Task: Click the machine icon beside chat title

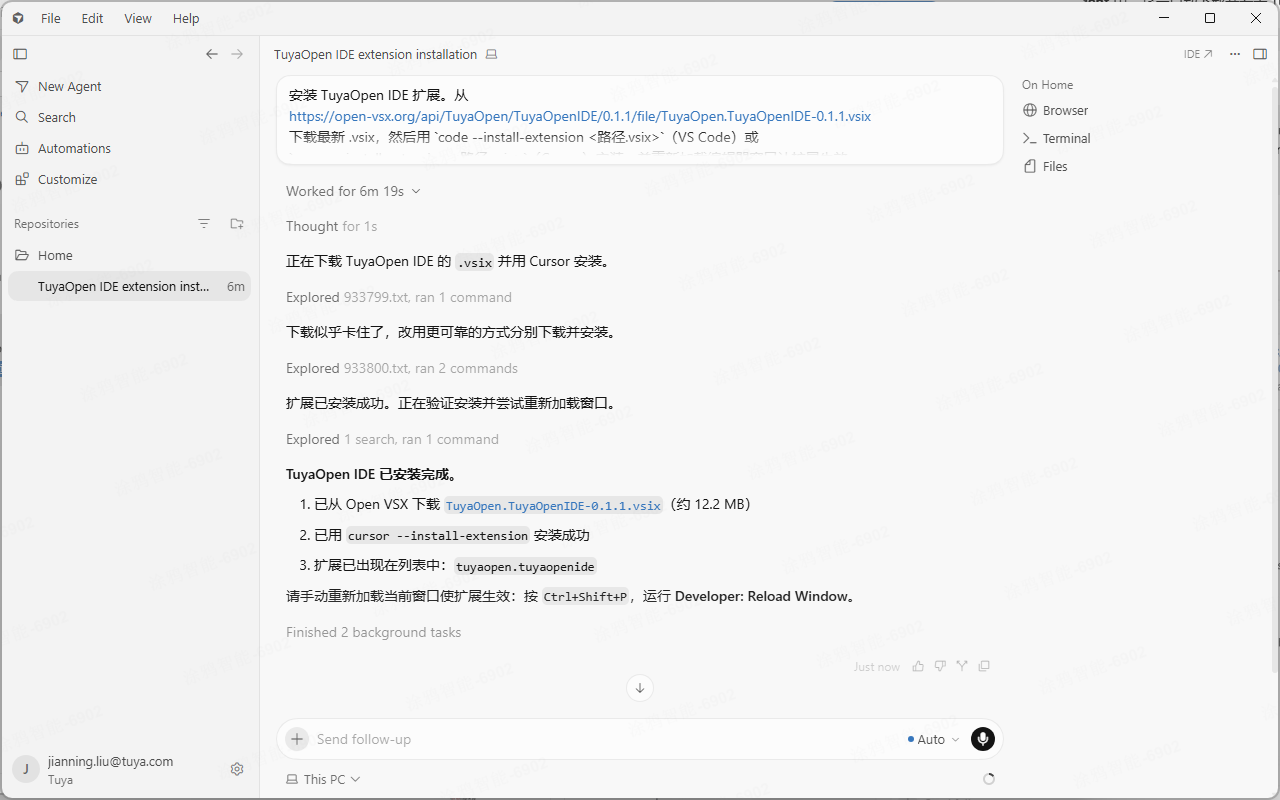Action: [x=491, y=55]
